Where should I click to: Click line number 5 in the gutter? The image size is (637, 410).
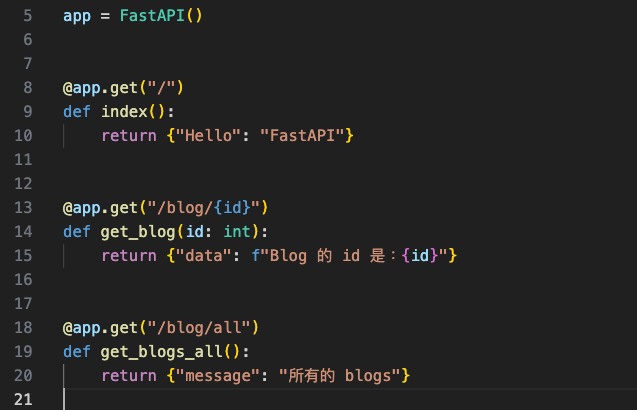coord(26,16)
